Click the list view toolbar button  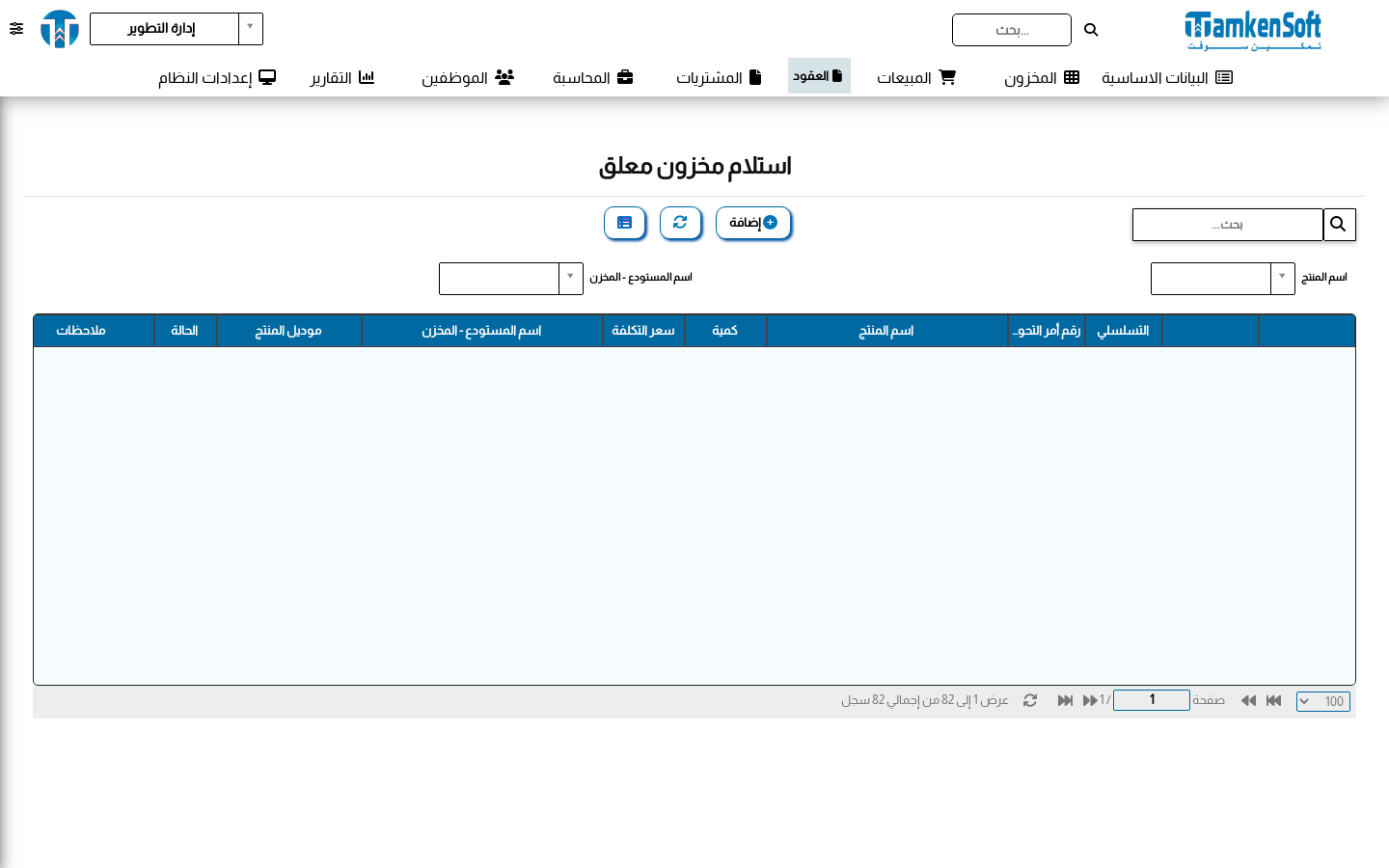[x=624, y=223]
